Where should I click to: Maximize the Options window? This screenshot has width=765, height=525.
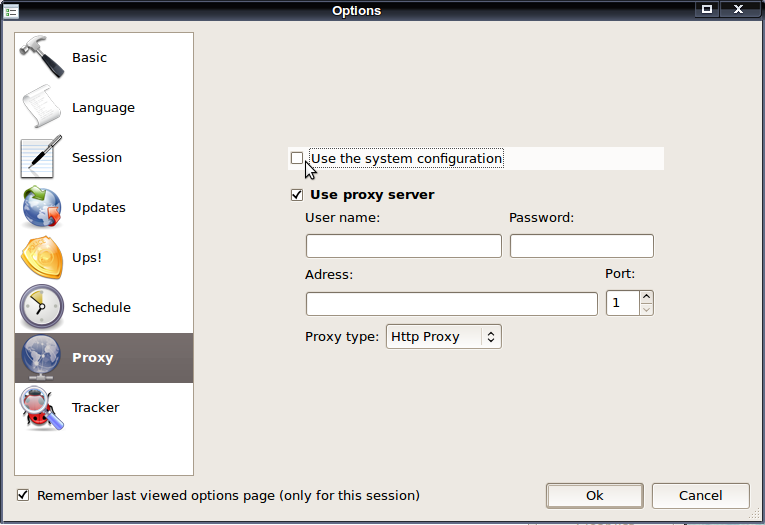tap(707, 9)
